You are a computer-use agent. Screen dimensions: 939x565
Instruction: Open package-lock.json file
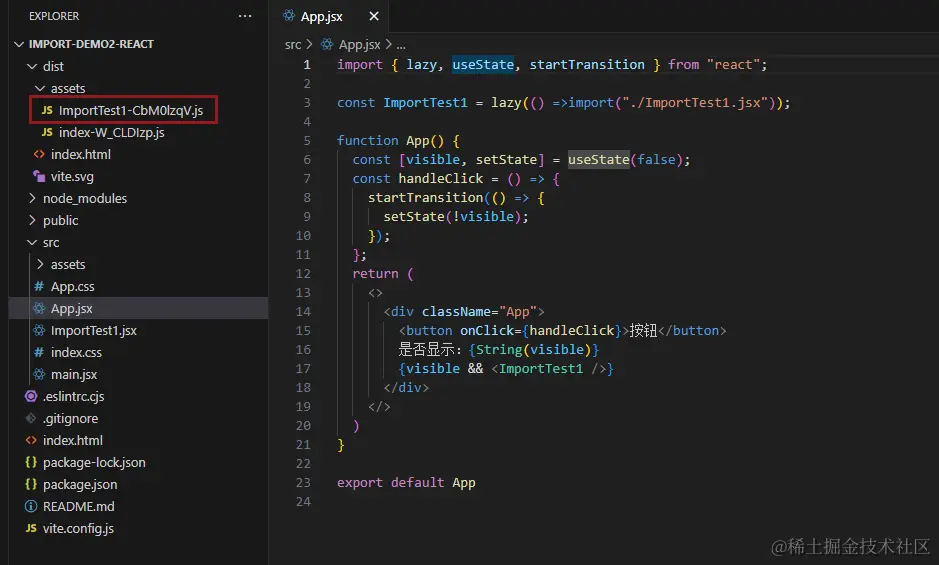pyautogui.click(x=94, y=463)
